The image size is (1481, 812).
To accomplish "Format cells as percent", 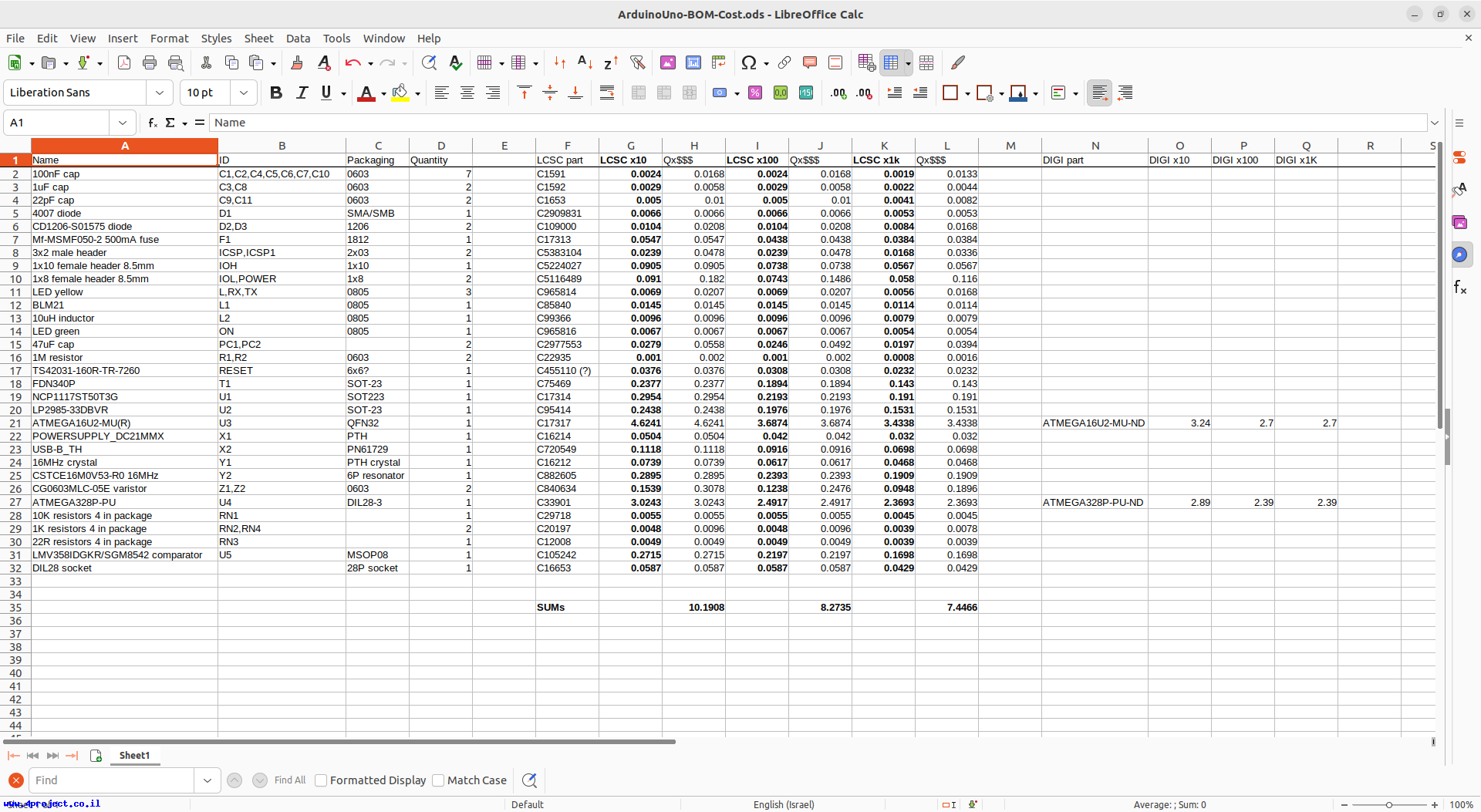I will 755,93.
